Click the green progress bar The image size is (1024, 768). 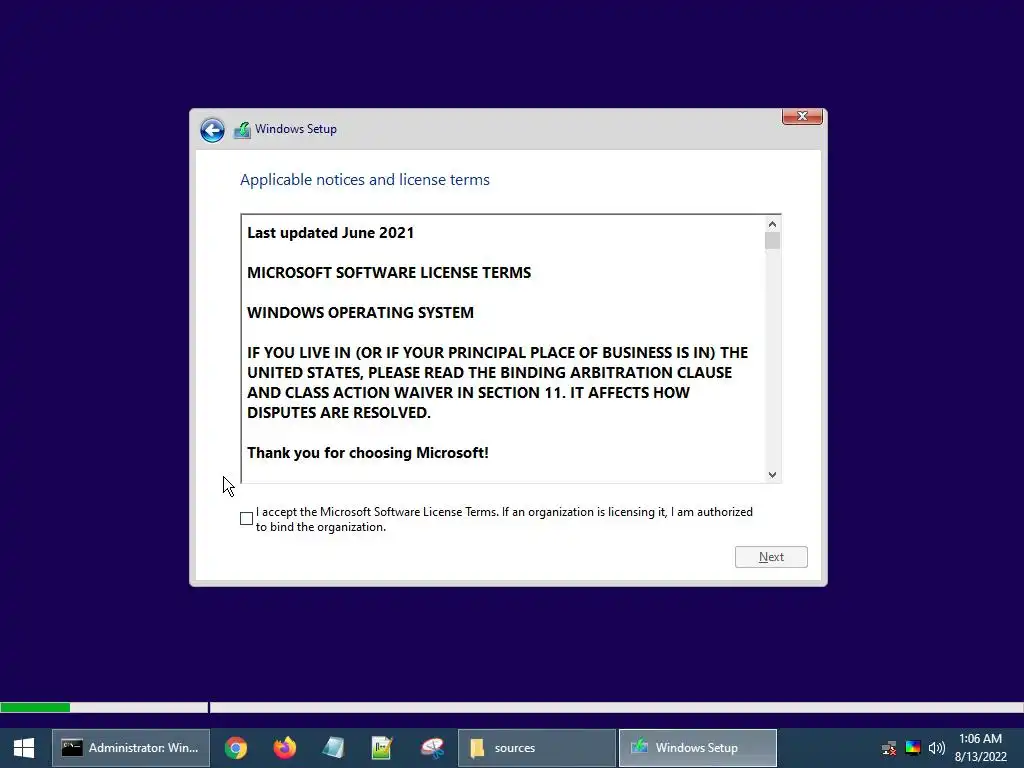point(35,707)
